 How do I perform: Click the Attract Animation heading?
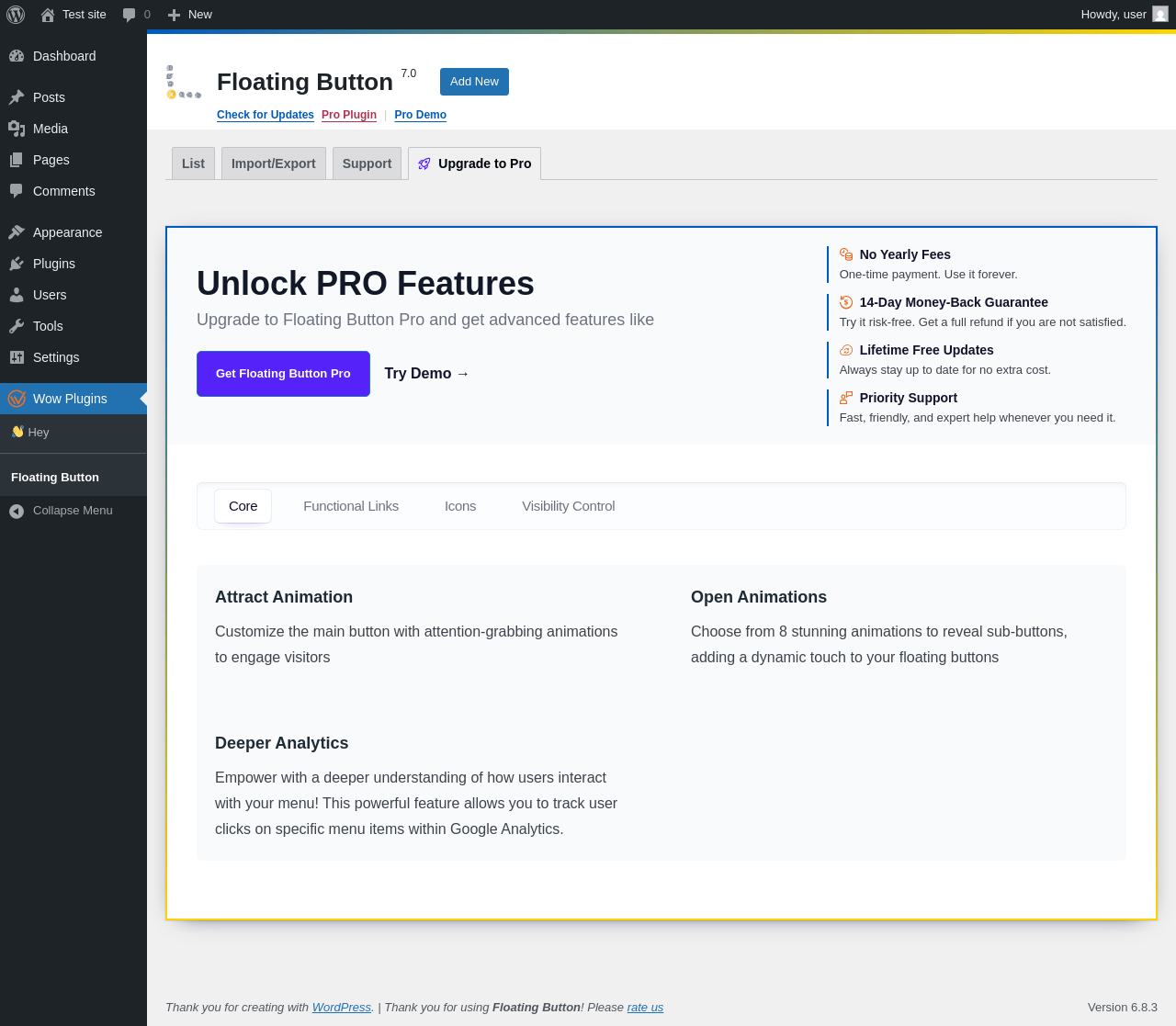[x=284, y=597]
